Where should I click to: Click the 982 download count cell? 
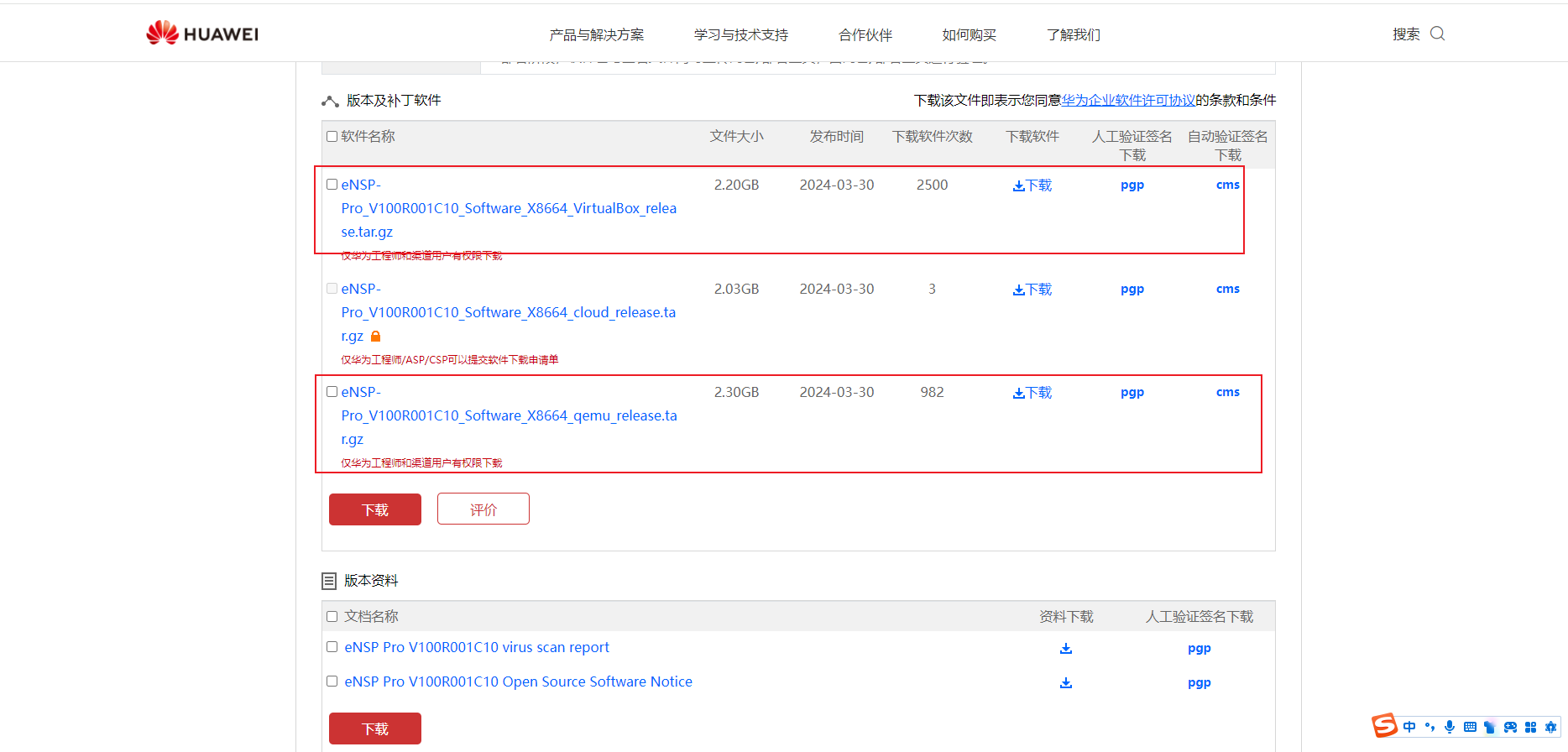pos(933,392)
